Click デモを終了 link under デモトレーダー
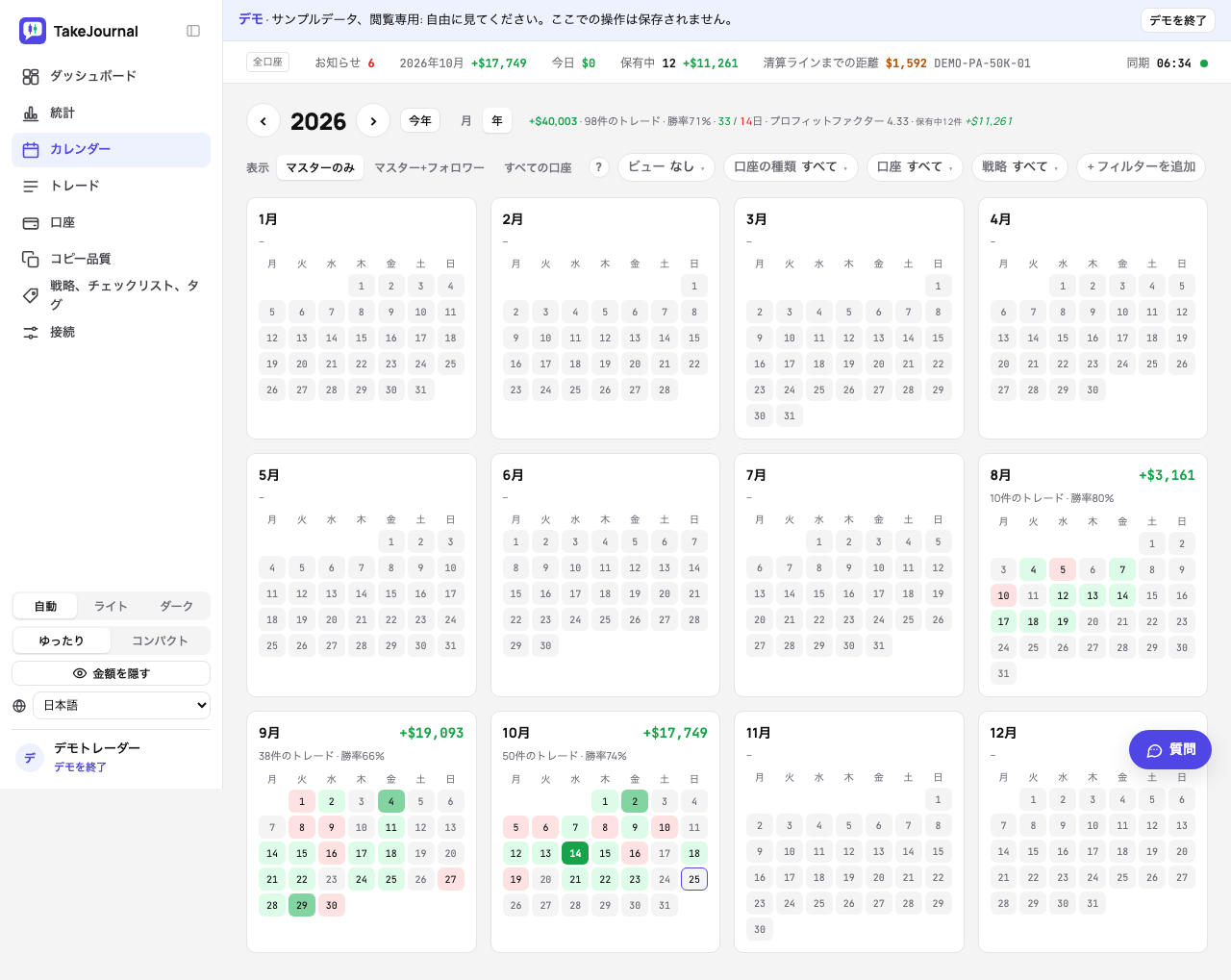Screen dimensions: 1231x980 click(80, 766)
